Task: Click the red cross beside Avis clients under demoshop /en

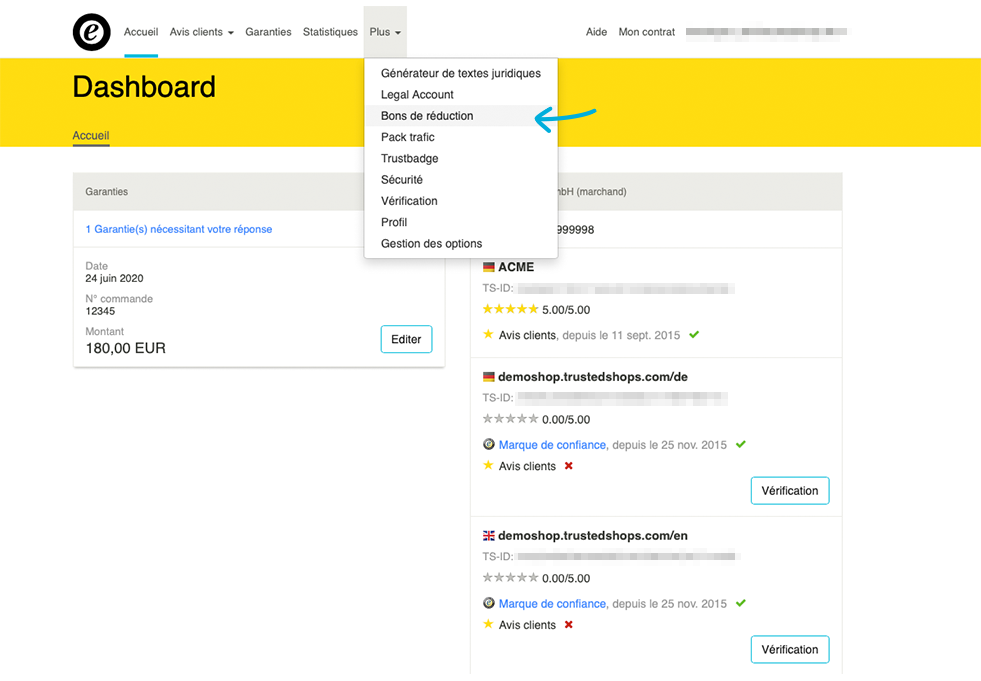Action: (x=569, y=625)
